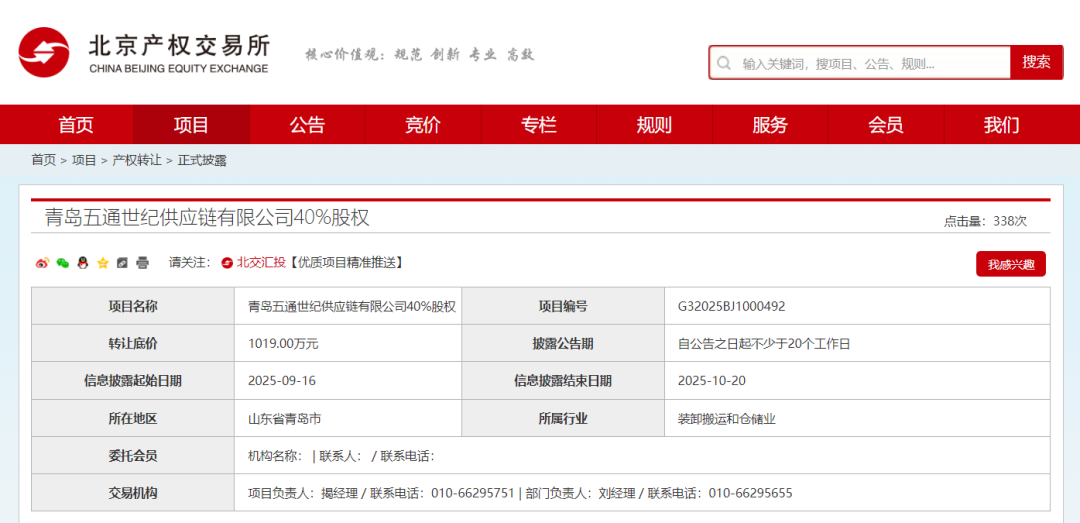Open the 公告 navigation menu
This screenshot has width=1080, height=523.
[x=307, y=125]
